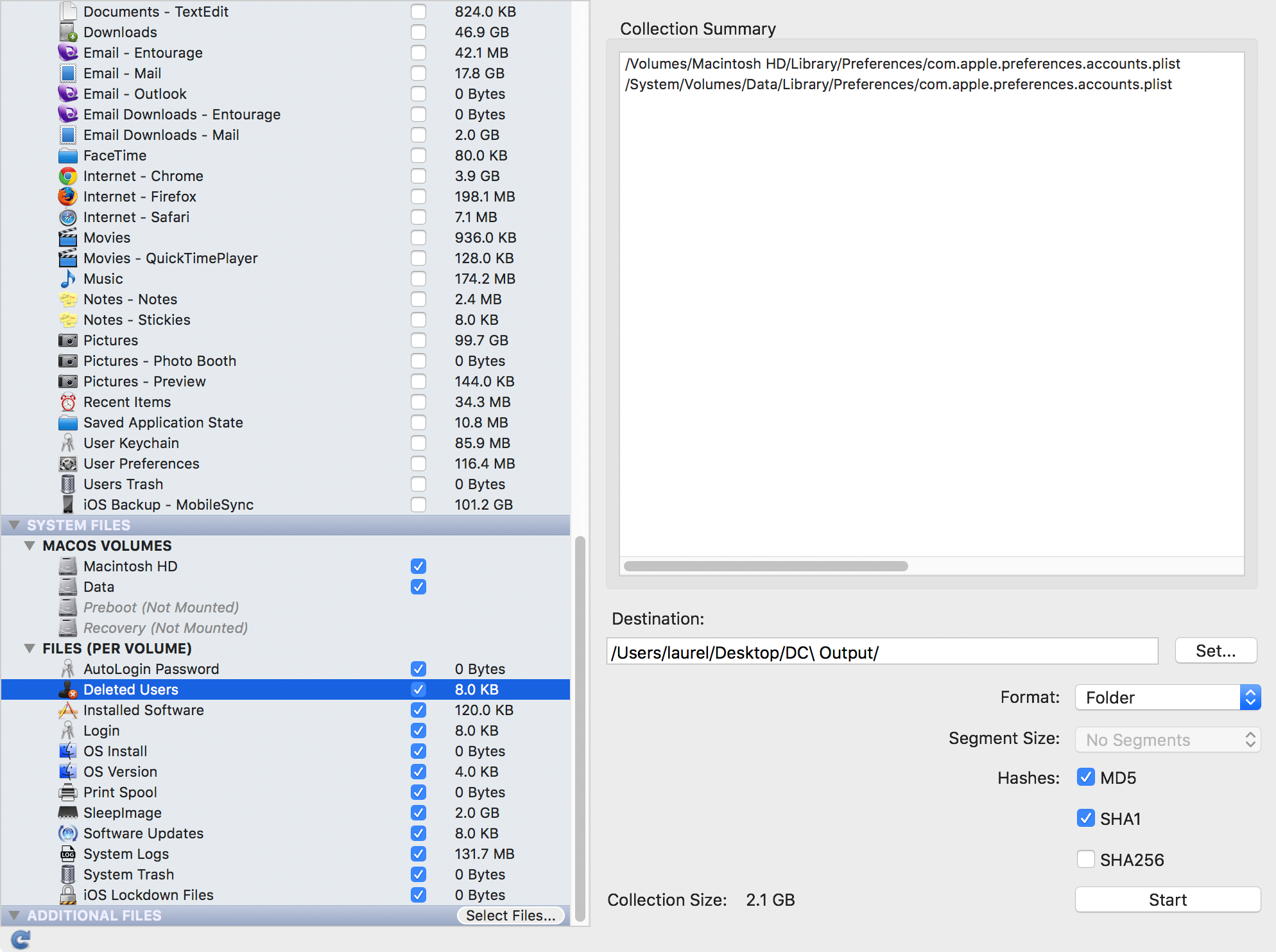
Task: Click the Safari compass icon
Action: 68,217
